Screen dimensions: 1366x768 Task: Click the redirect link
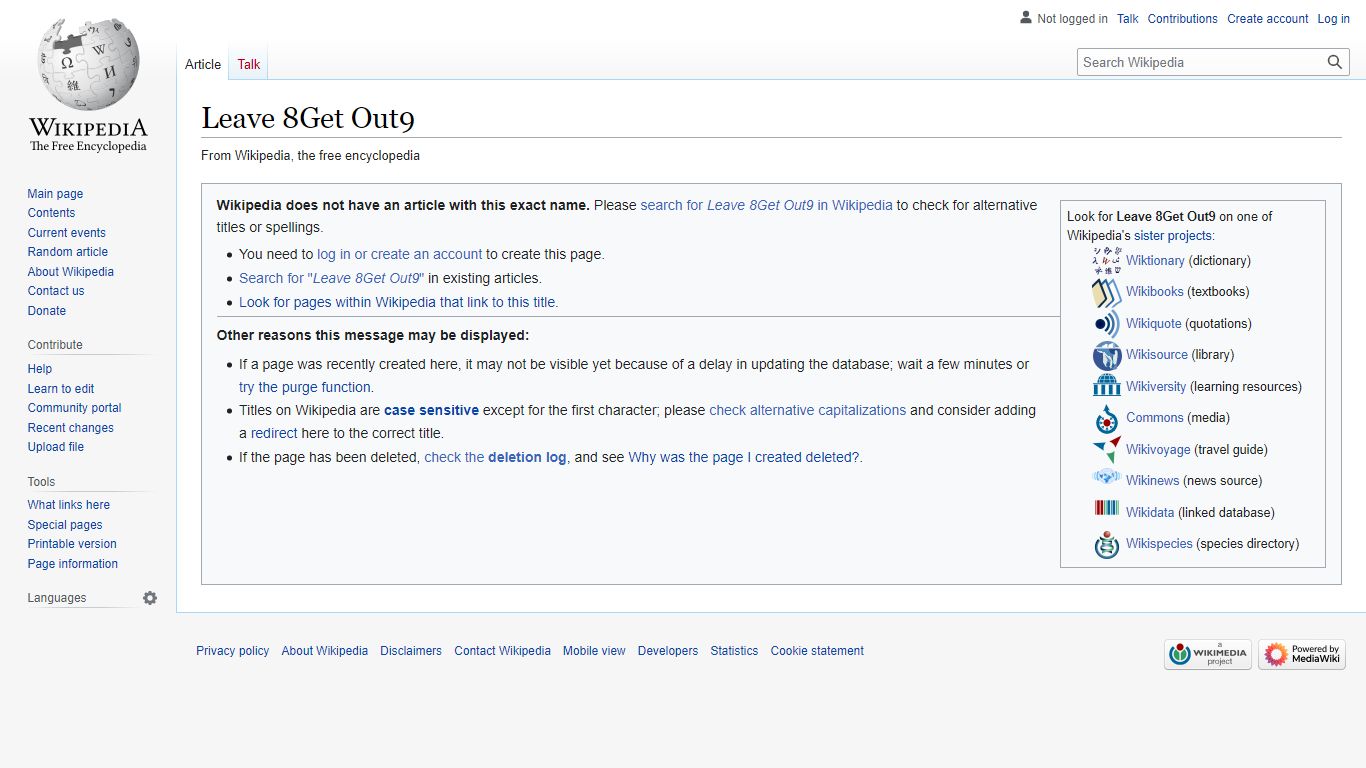274,433
